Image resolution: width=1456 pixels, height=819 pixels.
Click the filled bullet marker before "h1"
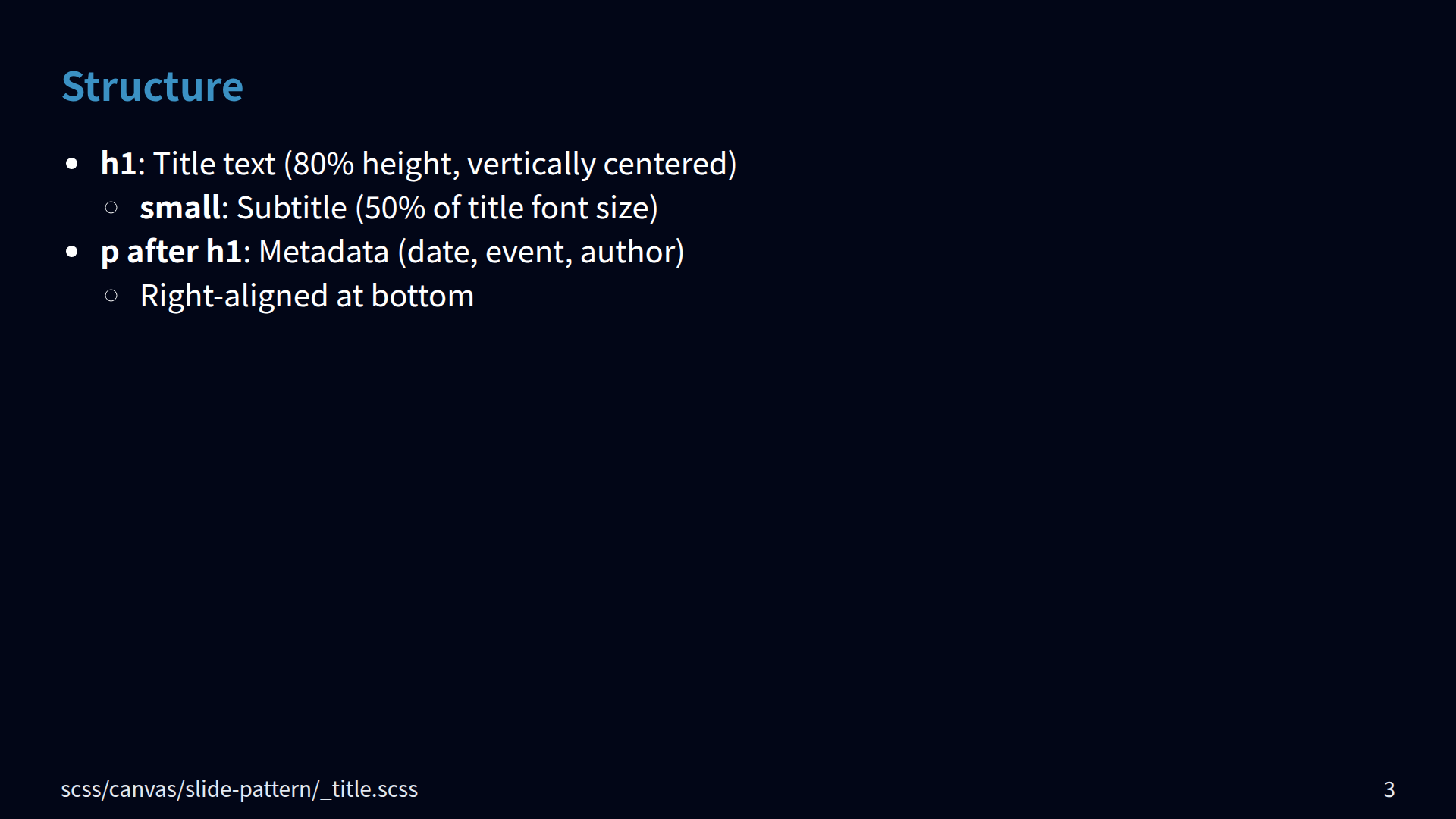pyautogui.click(x=72, y=164)
